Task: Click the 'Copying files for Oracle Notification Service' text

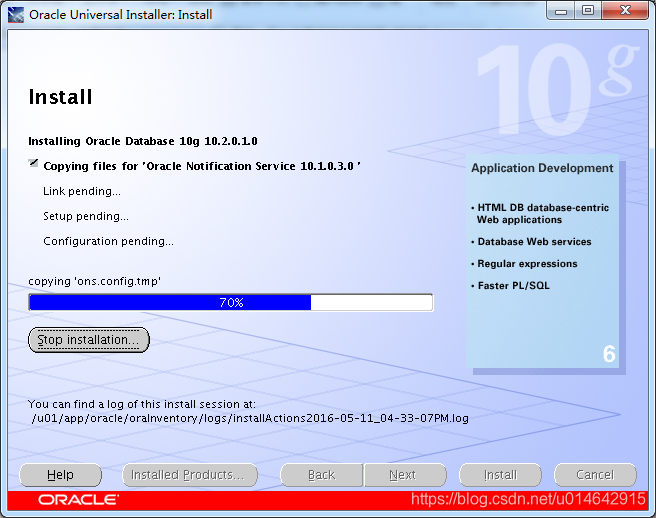Action: tap(202, 166)
